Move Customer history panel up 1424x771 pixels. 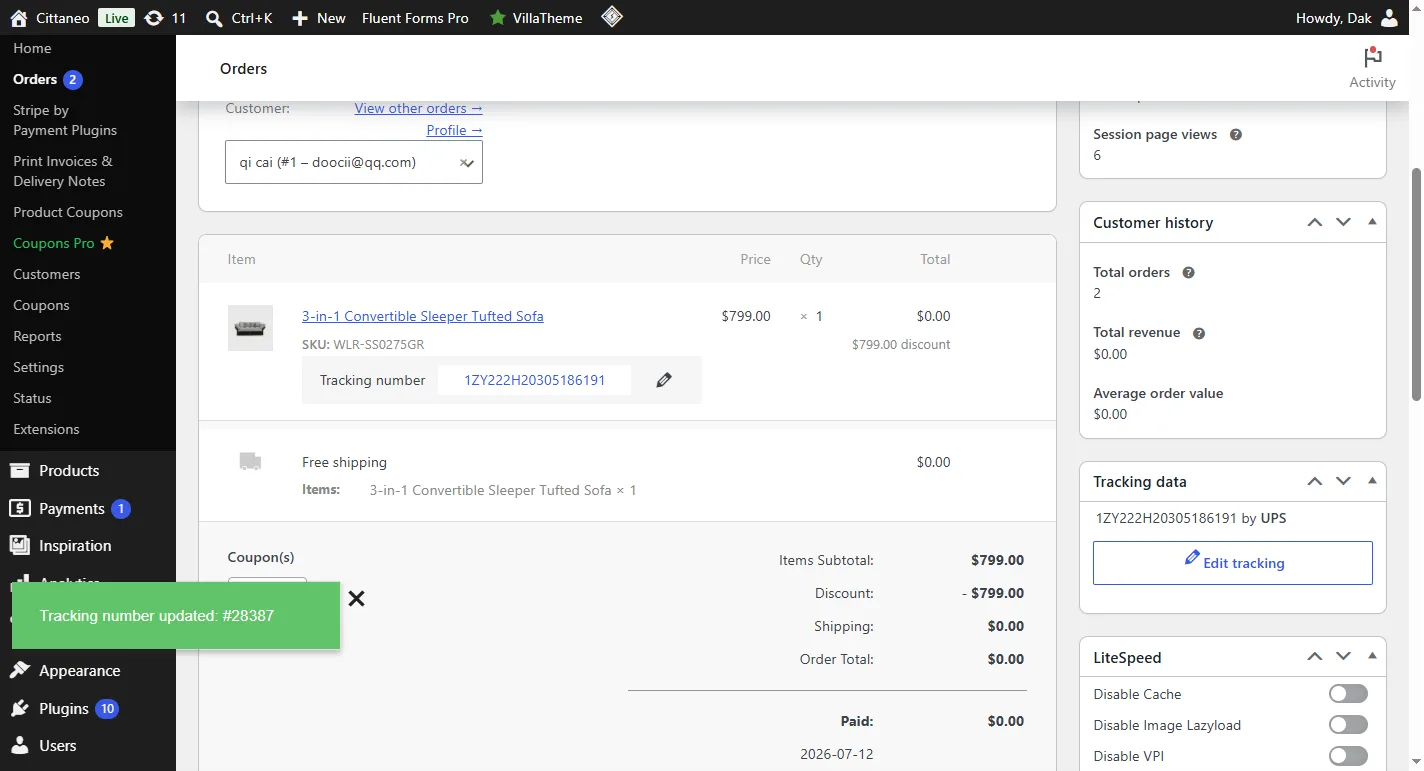[1315, 222]
